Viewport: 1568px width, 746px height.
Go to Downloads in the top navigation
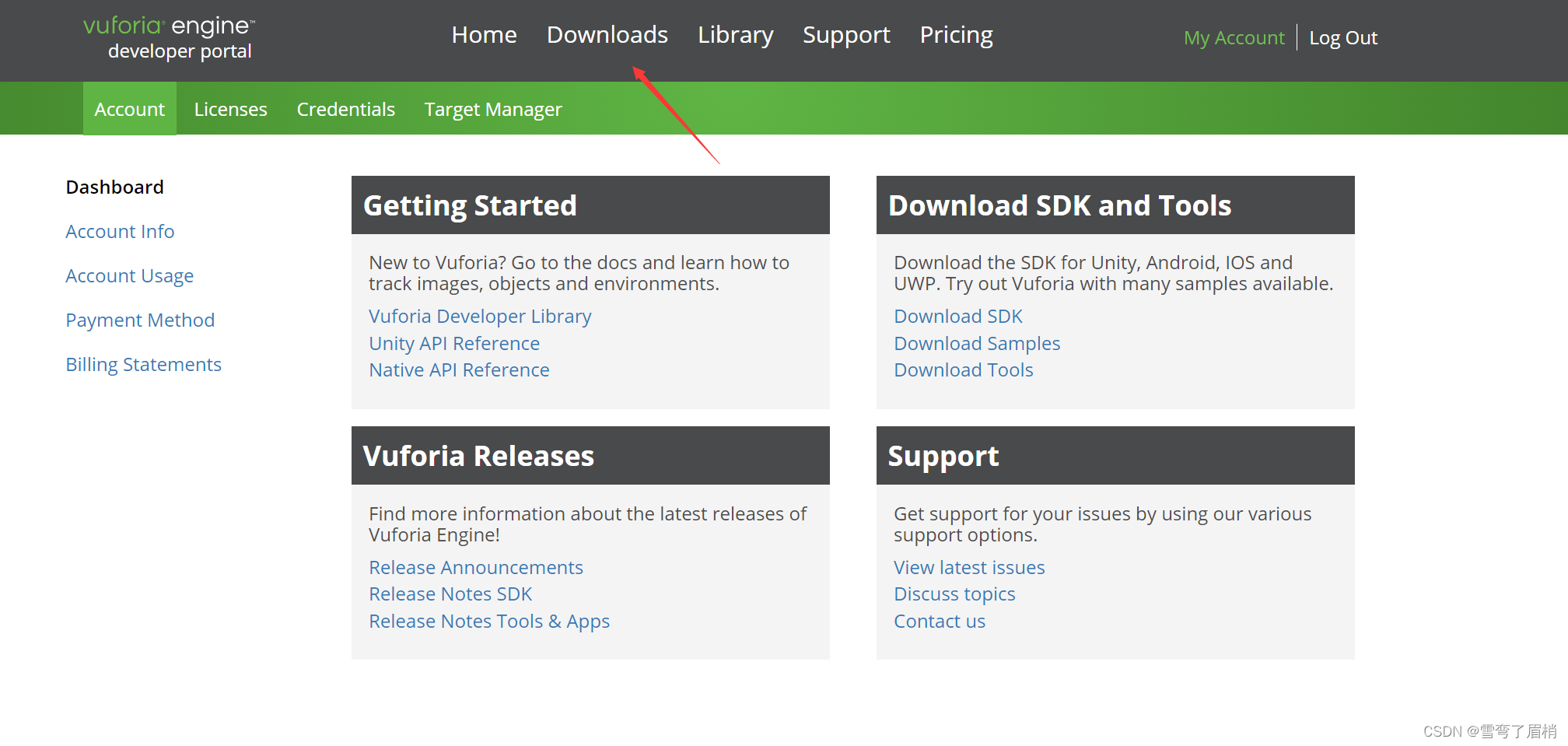point(607,35)
